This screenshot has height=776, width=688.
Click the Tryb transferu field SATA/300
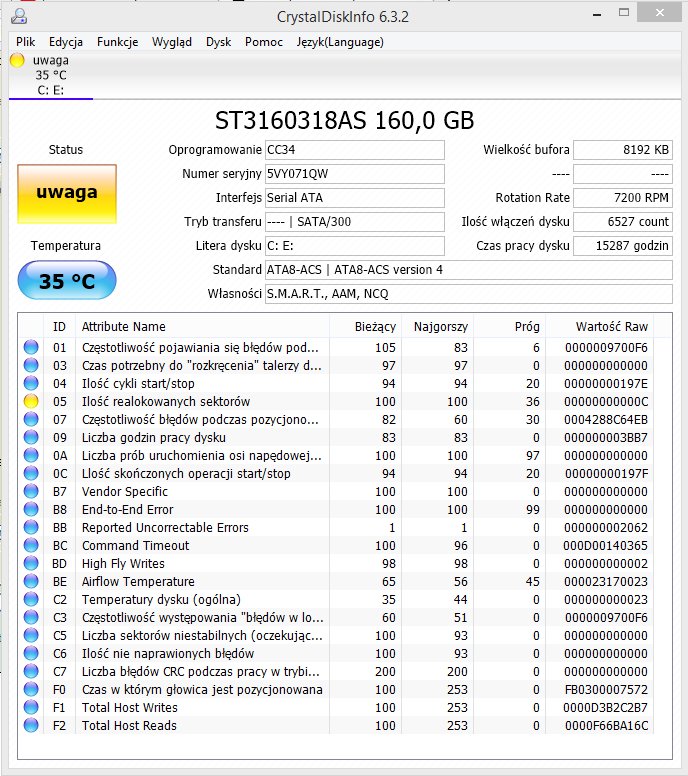coord(355,222)
